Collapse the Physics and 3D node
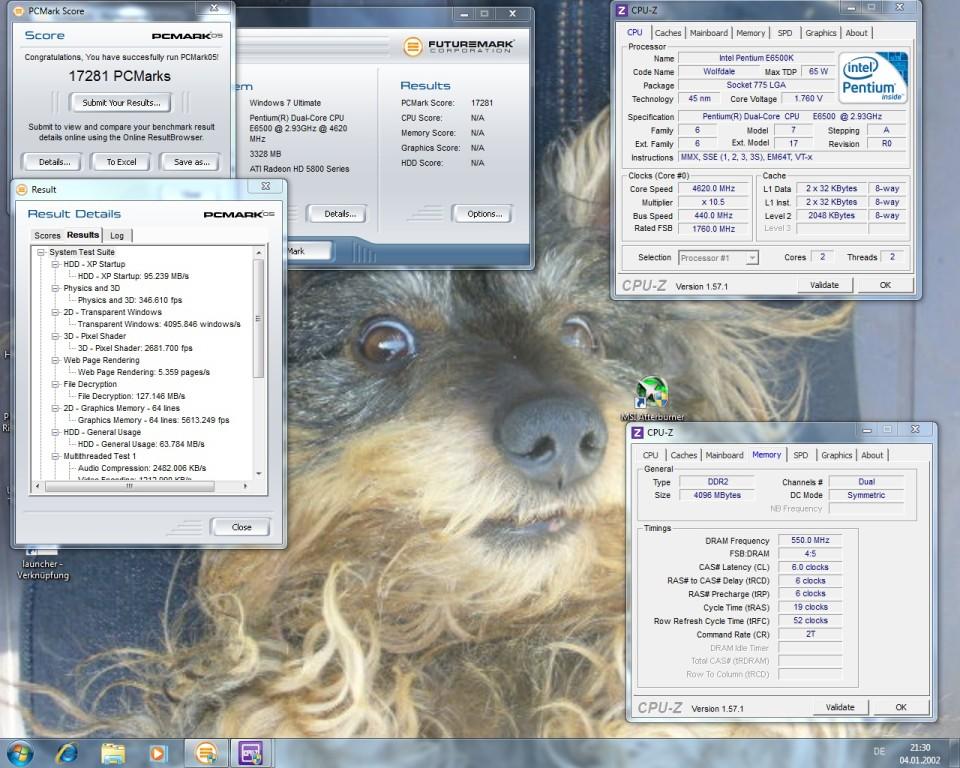 click(x=55, y=288)
